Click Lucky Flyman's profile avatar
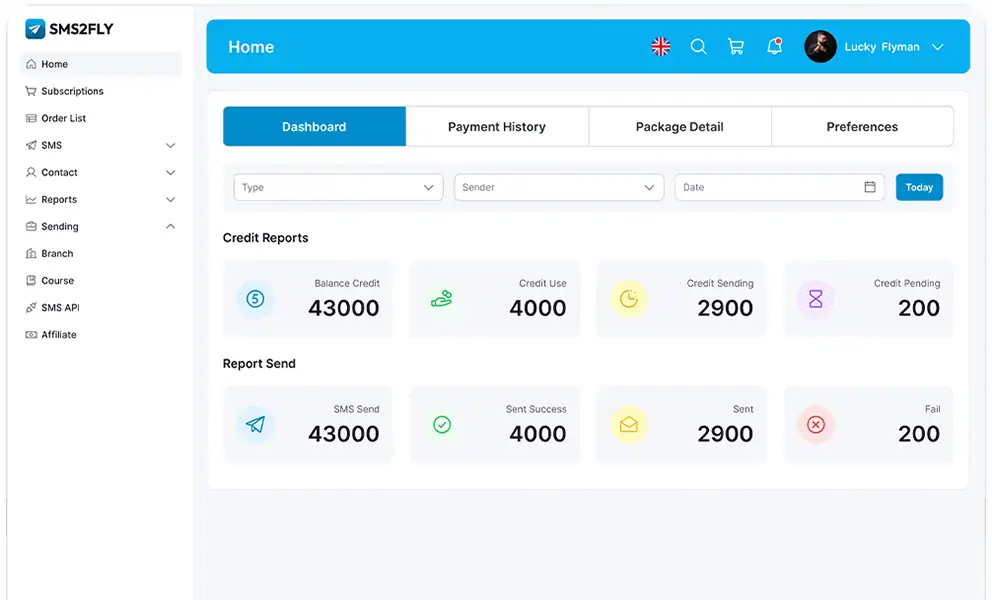The height and width of the screenshot is (600, 992). (820, 47)
